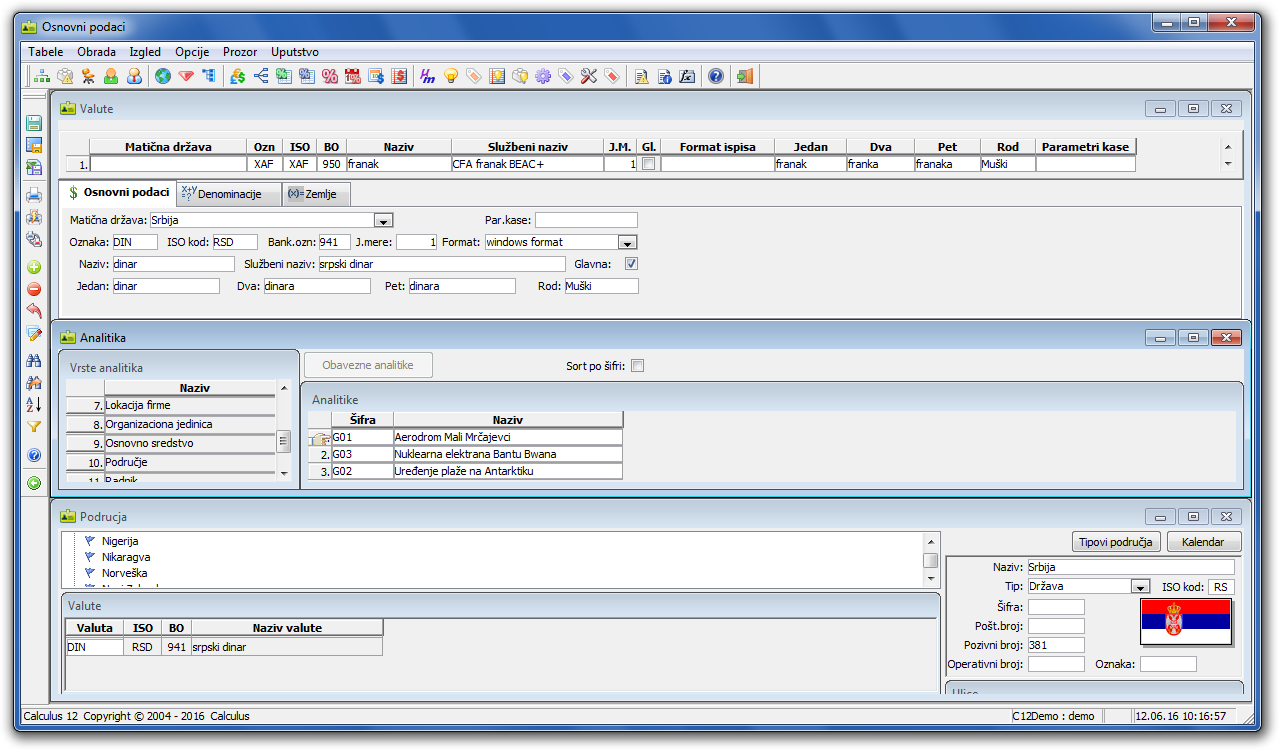Click the wrench and screwdriver tools icon
1280x751 pixels.
pyautogui.click(x=588, y=76)
